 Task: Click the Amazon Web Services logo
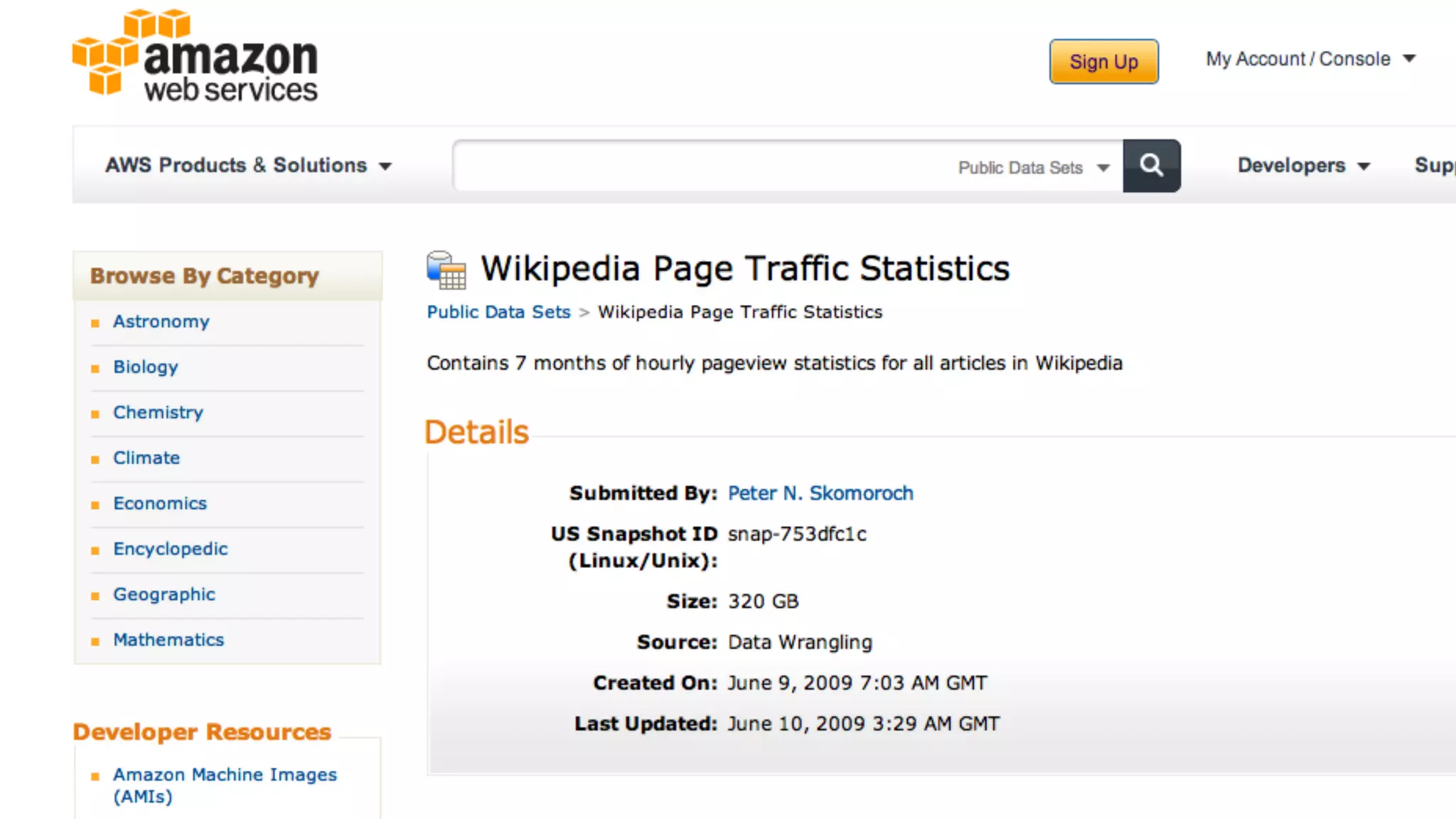(x=196, y=57)
